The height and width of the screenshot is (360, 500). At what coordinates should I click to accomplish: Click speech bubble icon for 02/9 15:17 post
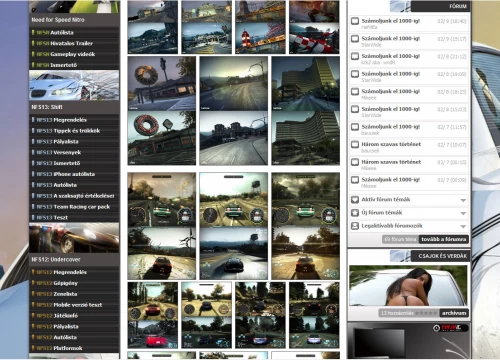pos(355,39)
